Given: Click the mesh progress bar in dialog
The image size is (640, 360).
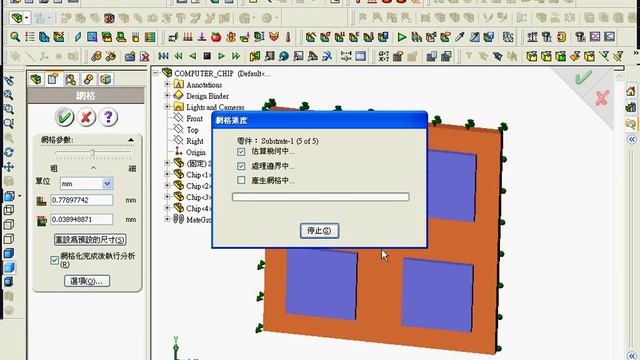Looking at the screenshot, I should pyautogui.click(x=320, y=197).
